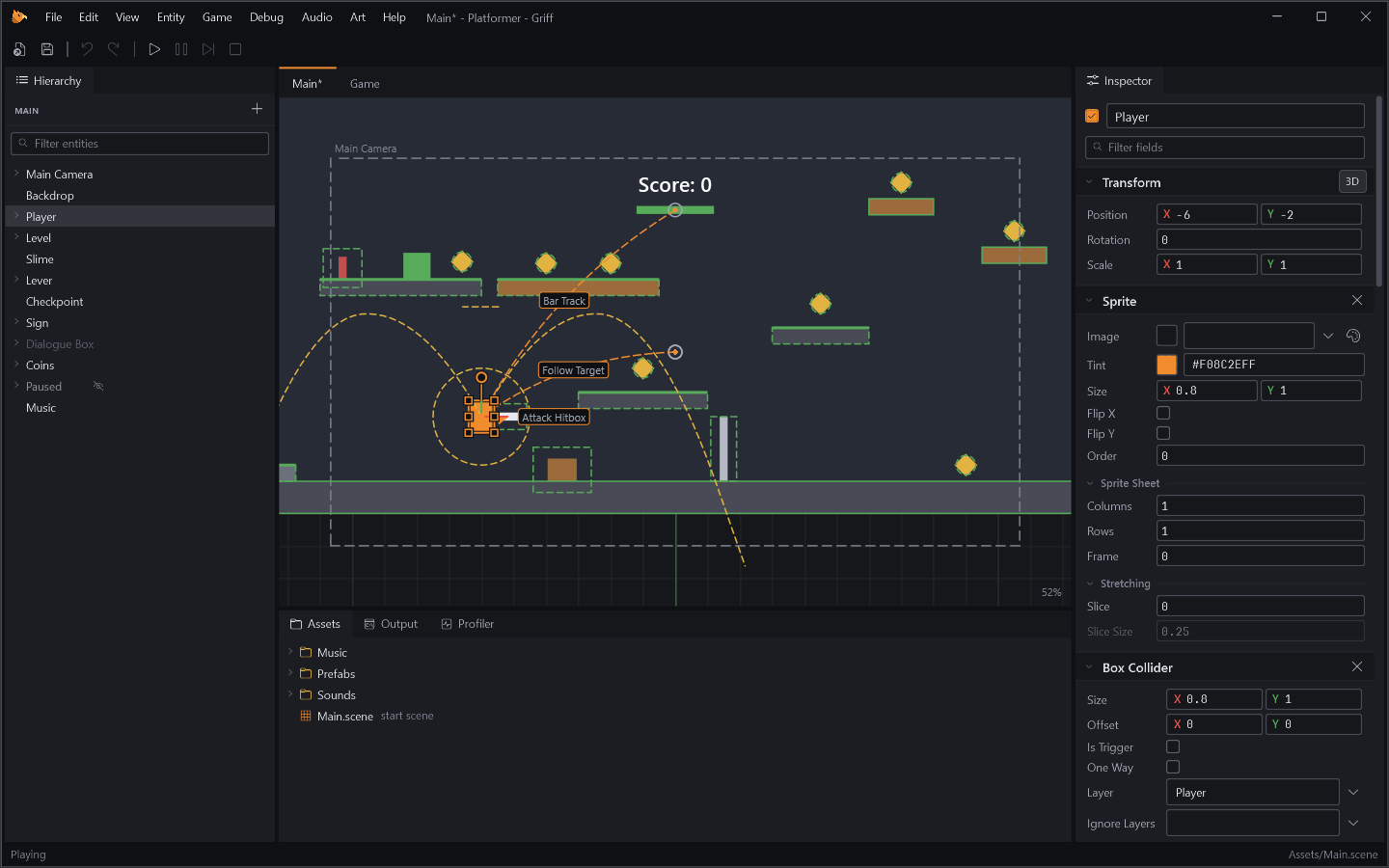Remove the Sprite component with its X
Image resolution: width=1389 pixels, height=868 pixels.
pos(1357,300)
